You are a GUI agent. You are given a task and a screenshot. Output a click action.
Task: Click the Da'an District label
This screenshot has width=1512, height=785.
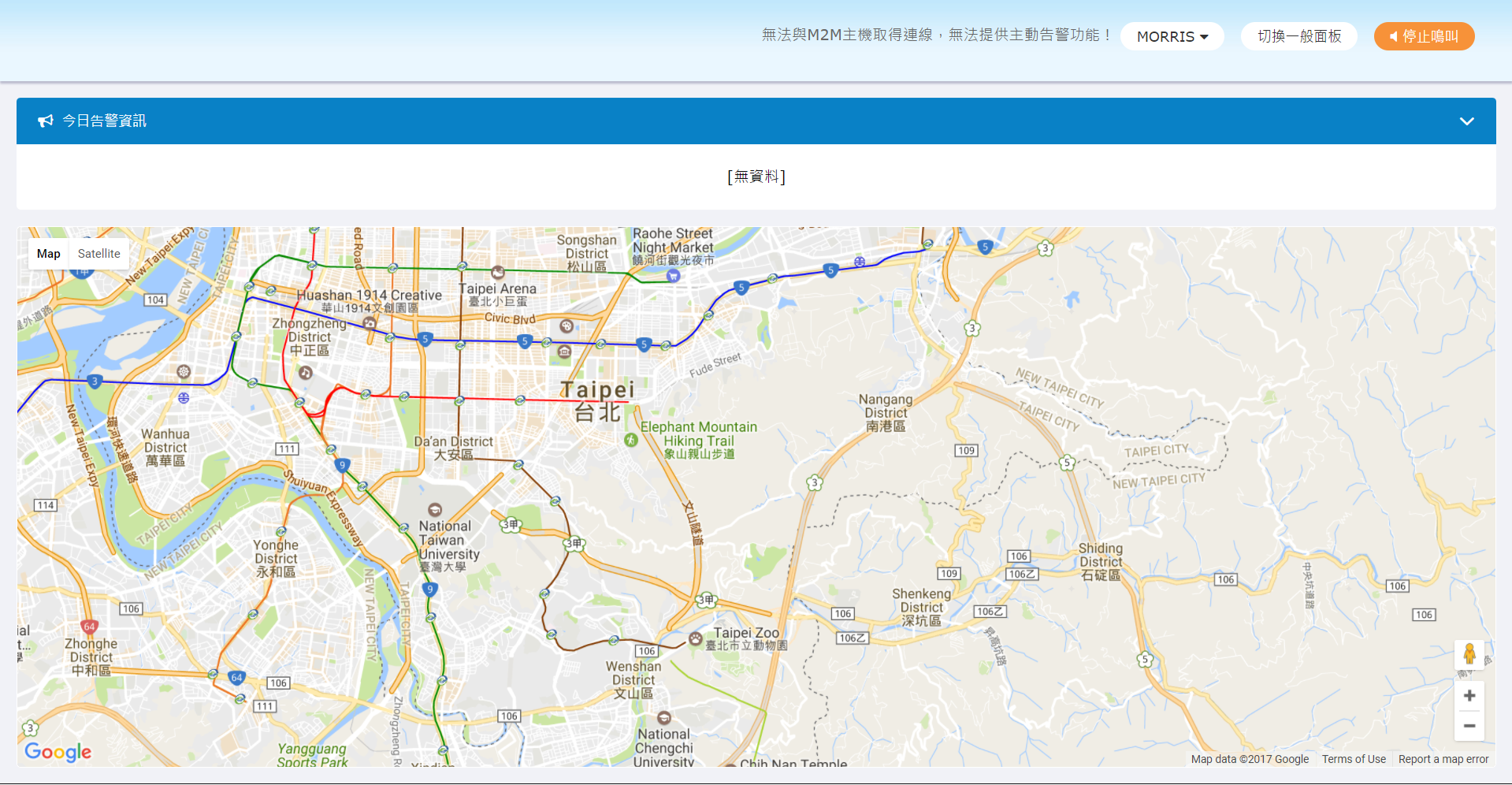coord(454,448)
